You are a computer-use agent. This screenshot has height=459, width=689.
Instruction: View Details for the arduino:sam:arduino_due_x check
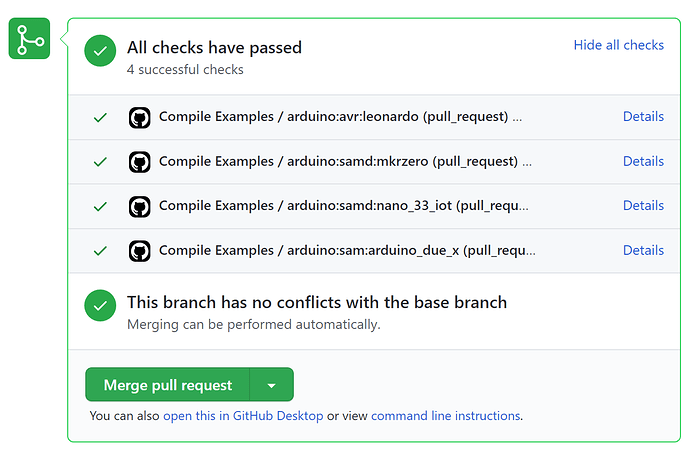coord(643,251)
